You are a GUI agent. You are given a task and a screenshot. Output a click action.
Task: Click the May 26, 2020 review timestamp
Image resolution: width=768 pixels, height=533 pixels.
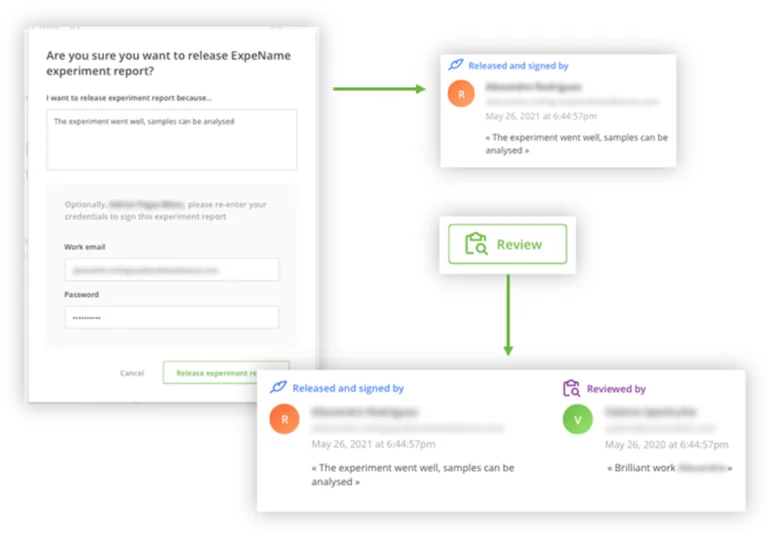click(666, 444)
